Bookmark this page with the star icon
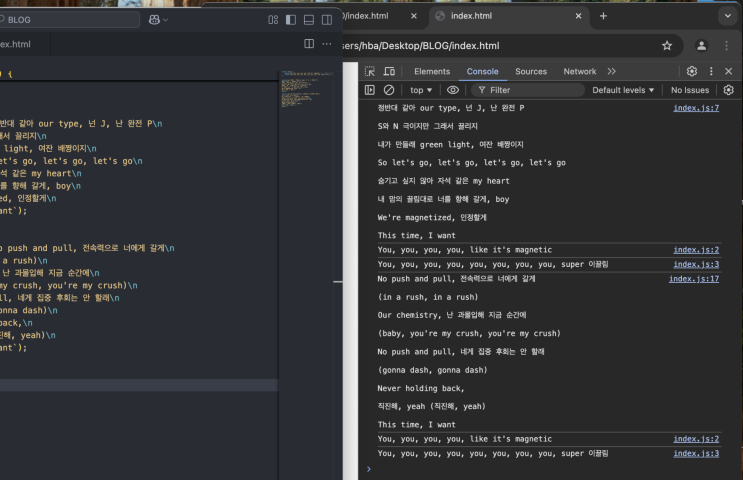This screenshot has width=743, height=480. 667,46
